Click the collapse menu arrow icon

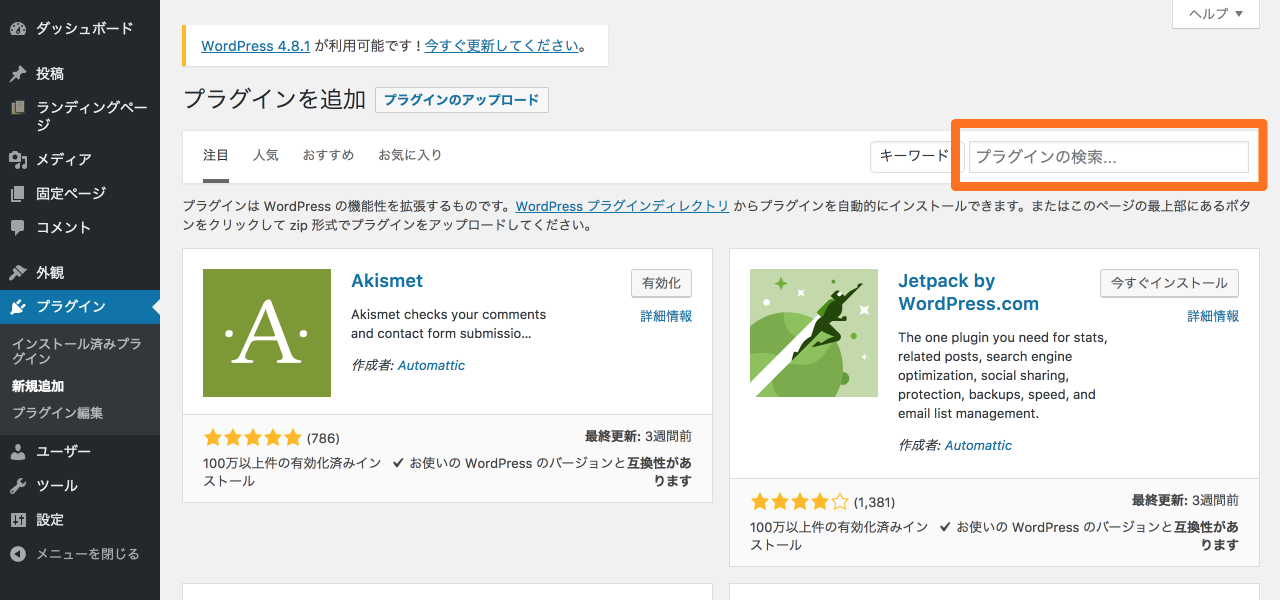pyautogui.click(x=18, y=553)
